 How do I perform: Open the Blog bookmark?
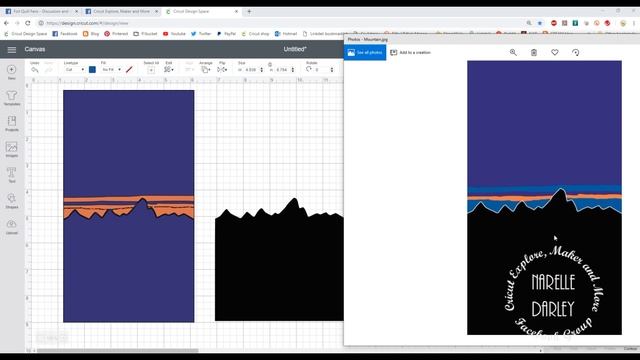(x=91, y=34)
